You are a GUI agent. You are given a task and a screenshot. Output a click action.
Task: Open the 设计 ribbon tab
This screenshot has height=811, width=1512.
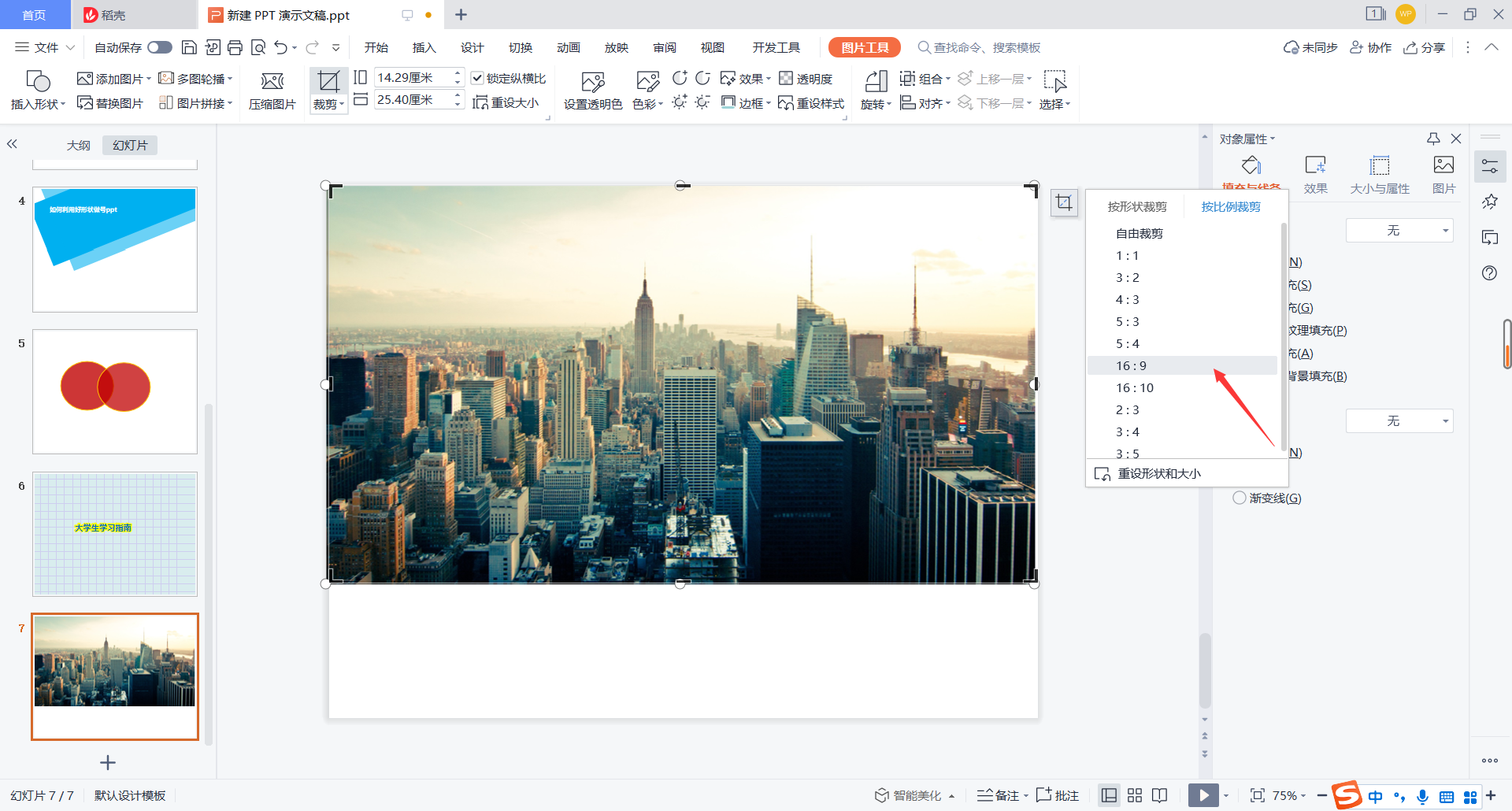click(x=472, y=47)
